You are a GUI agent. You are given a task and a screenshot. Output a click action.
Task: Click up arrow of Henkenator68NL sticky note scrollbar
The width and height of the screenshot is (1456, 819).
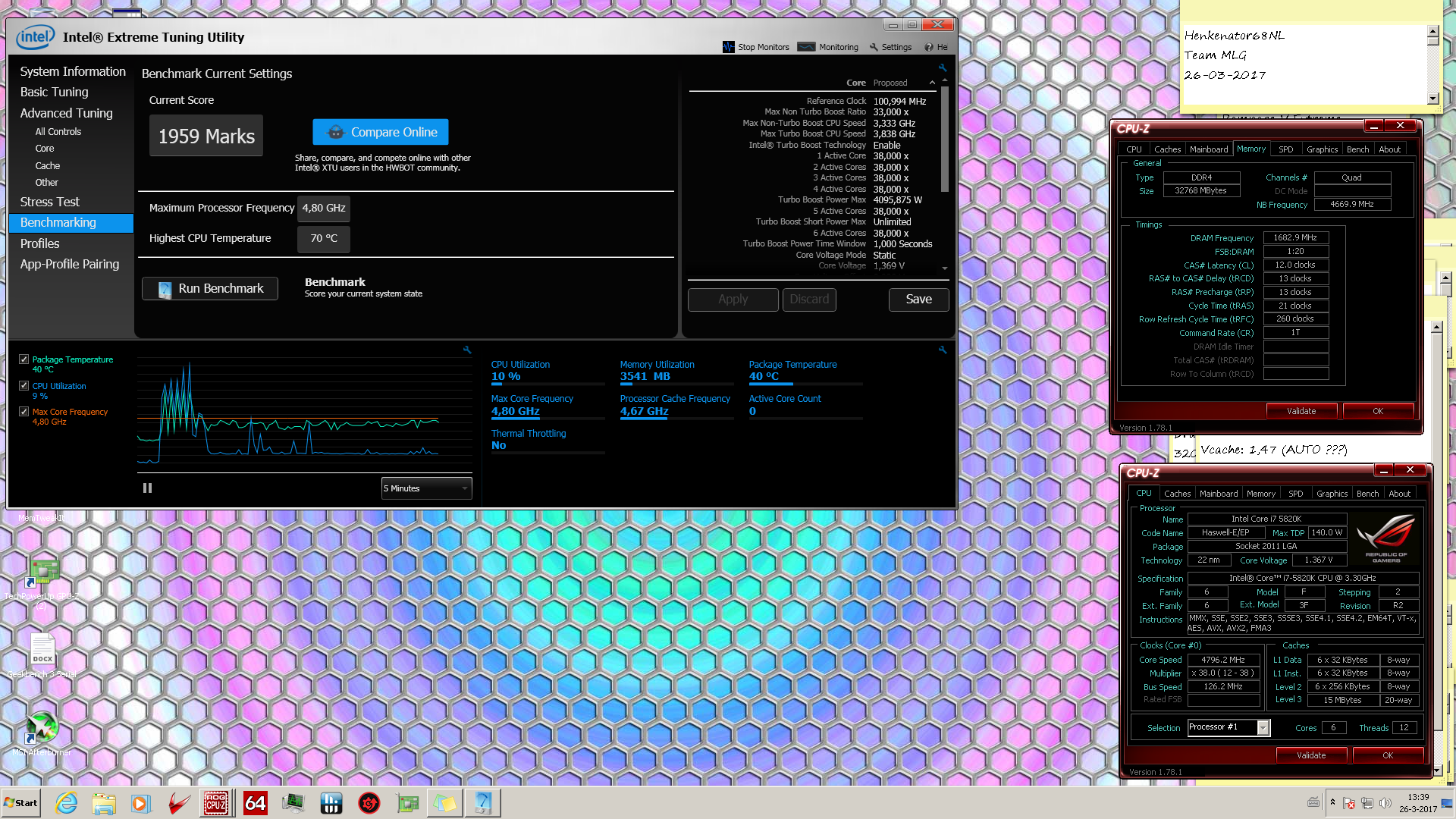(1432, 32)
